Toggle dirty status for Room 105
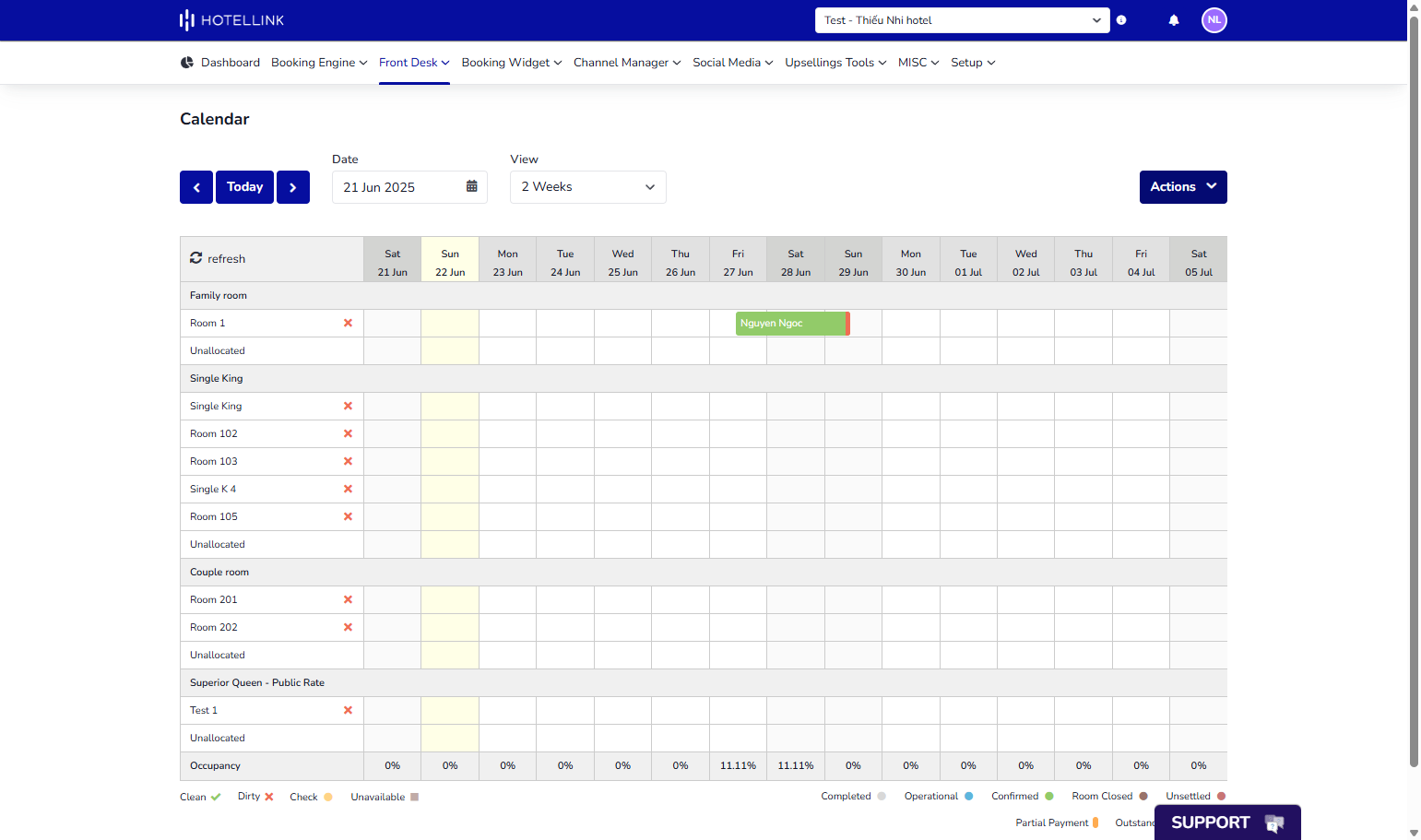The height and width of the screenshot is (840, 1421). pyautogui.click(x=348, y=516)
